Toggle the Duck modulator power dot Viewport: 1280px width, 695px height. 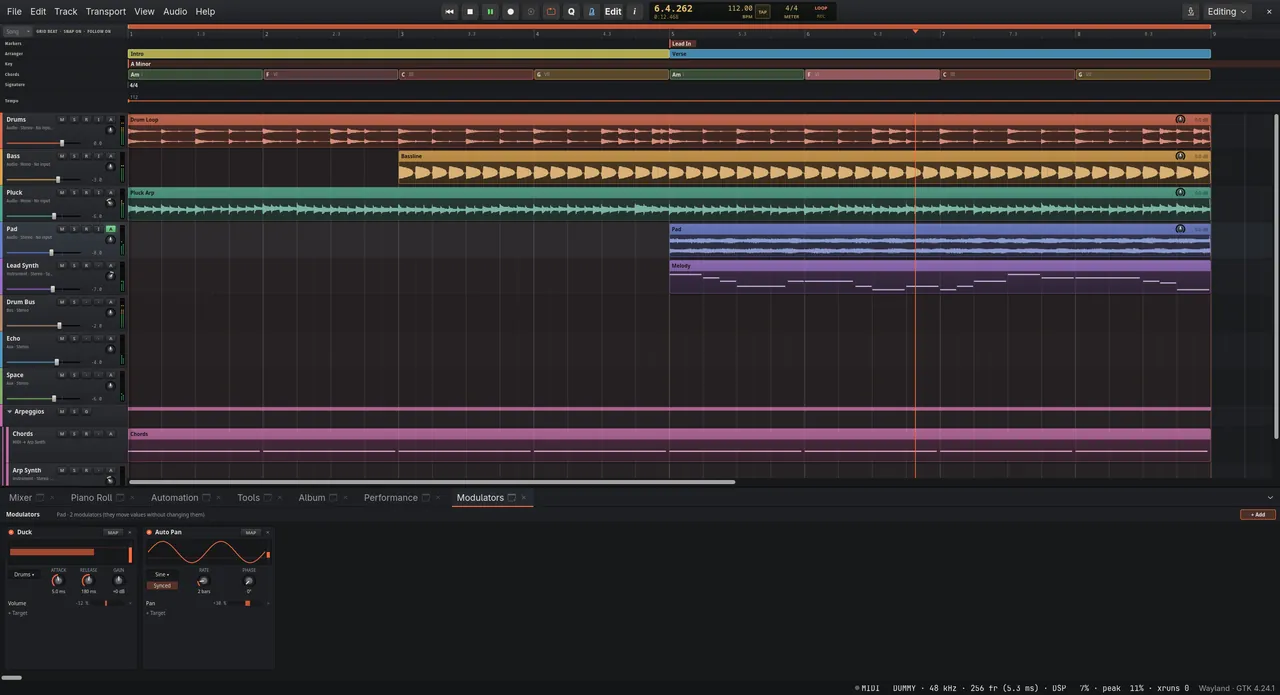coord(11,532)
